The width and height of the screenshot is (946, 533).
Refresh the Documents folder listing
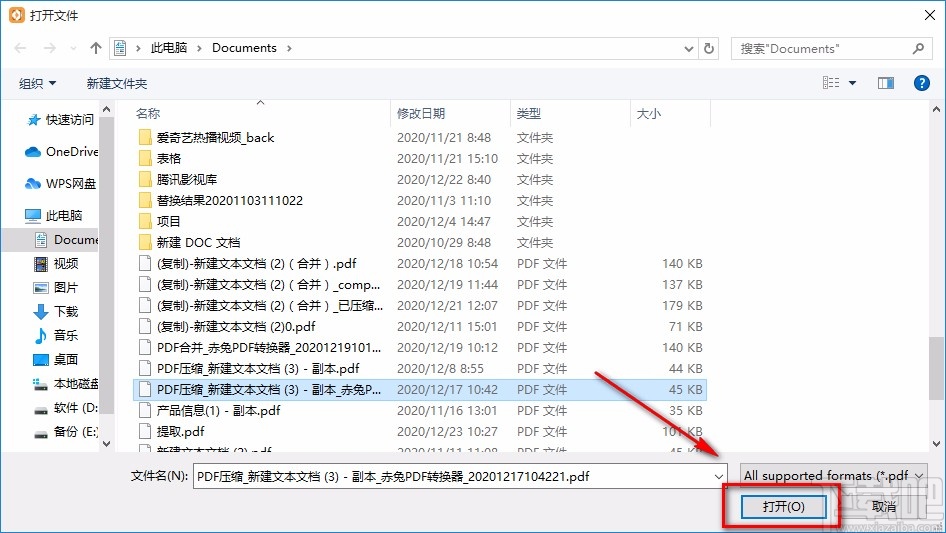tap(709, 48)
